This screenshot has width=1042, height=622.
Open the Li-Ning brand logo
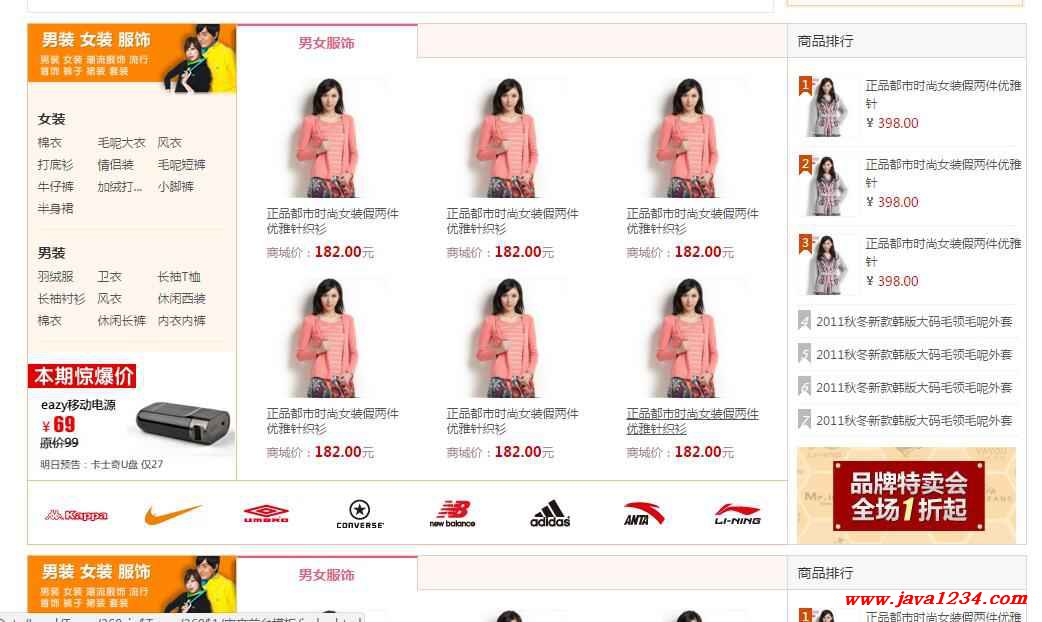tap(738, 514)
